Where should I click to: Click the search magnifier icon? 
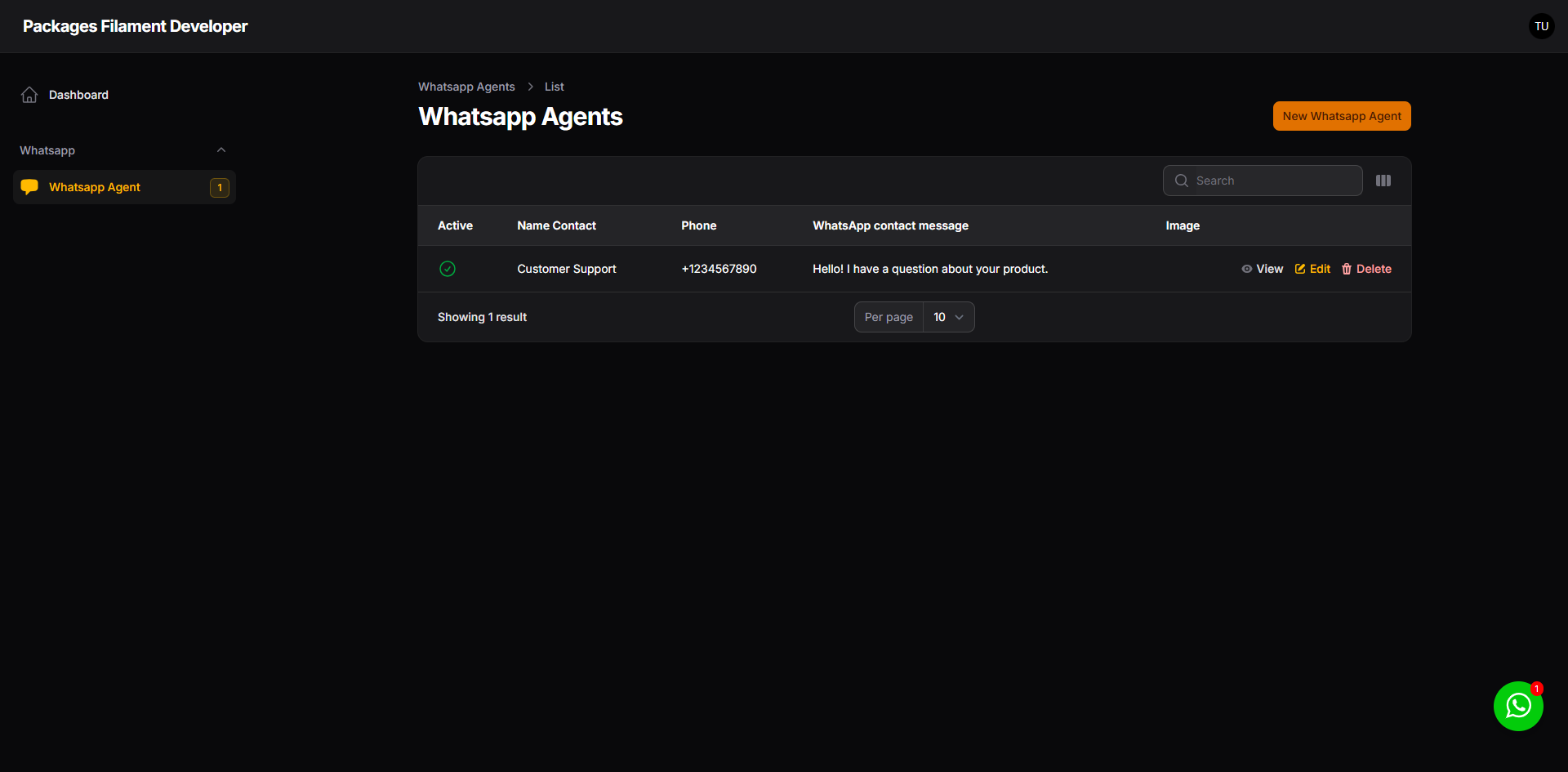pos(1182,181)
